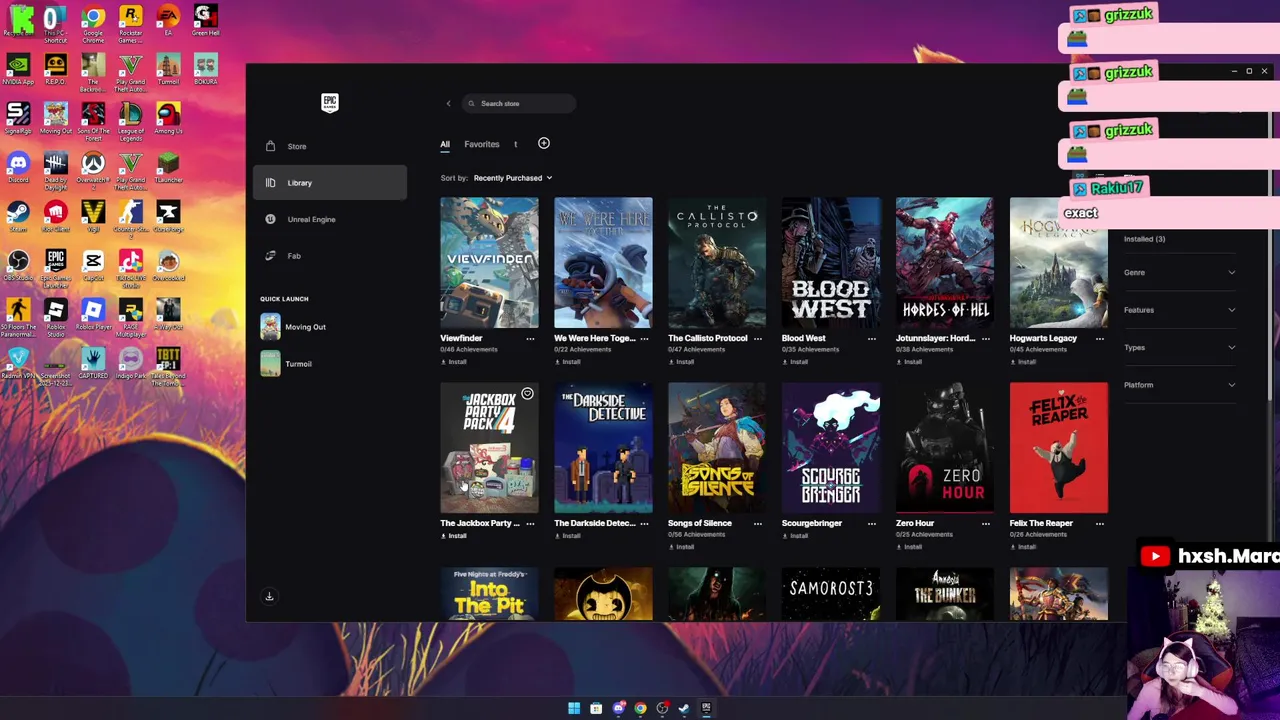1280x720 pixels.
Task: Expand the Types filter
Action: point(1179,347)
